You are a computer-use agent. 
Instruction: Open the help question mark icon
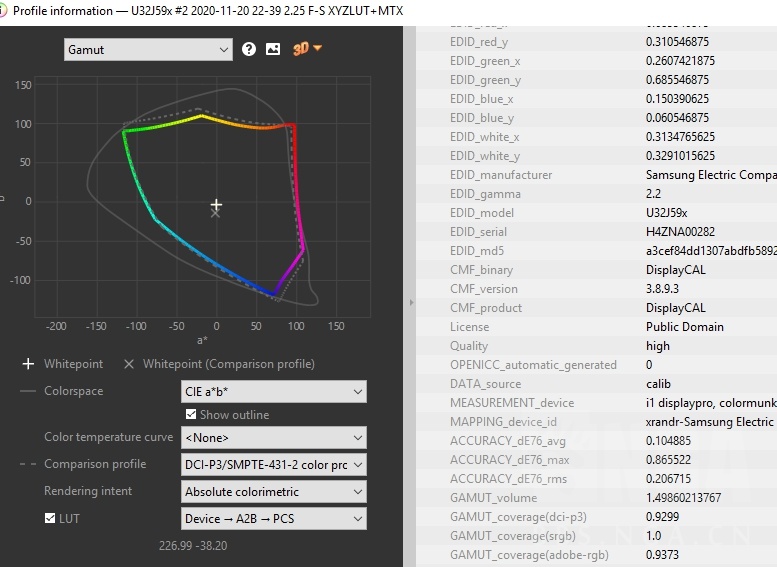[249, 49]
